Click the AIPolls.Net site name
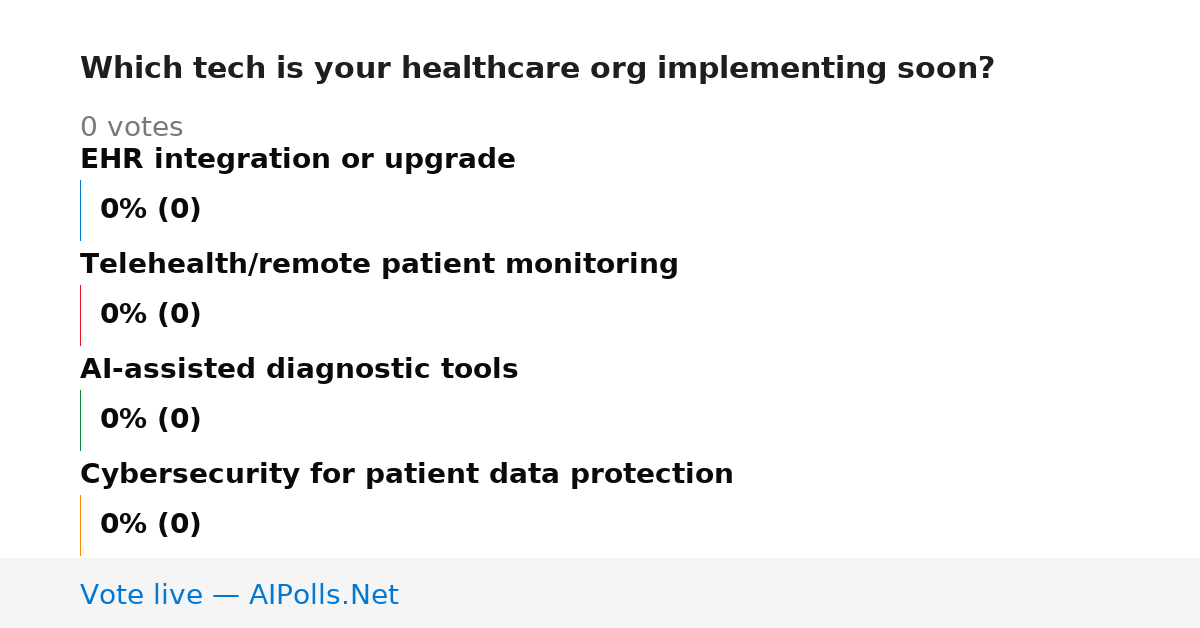 coord(324,596)
